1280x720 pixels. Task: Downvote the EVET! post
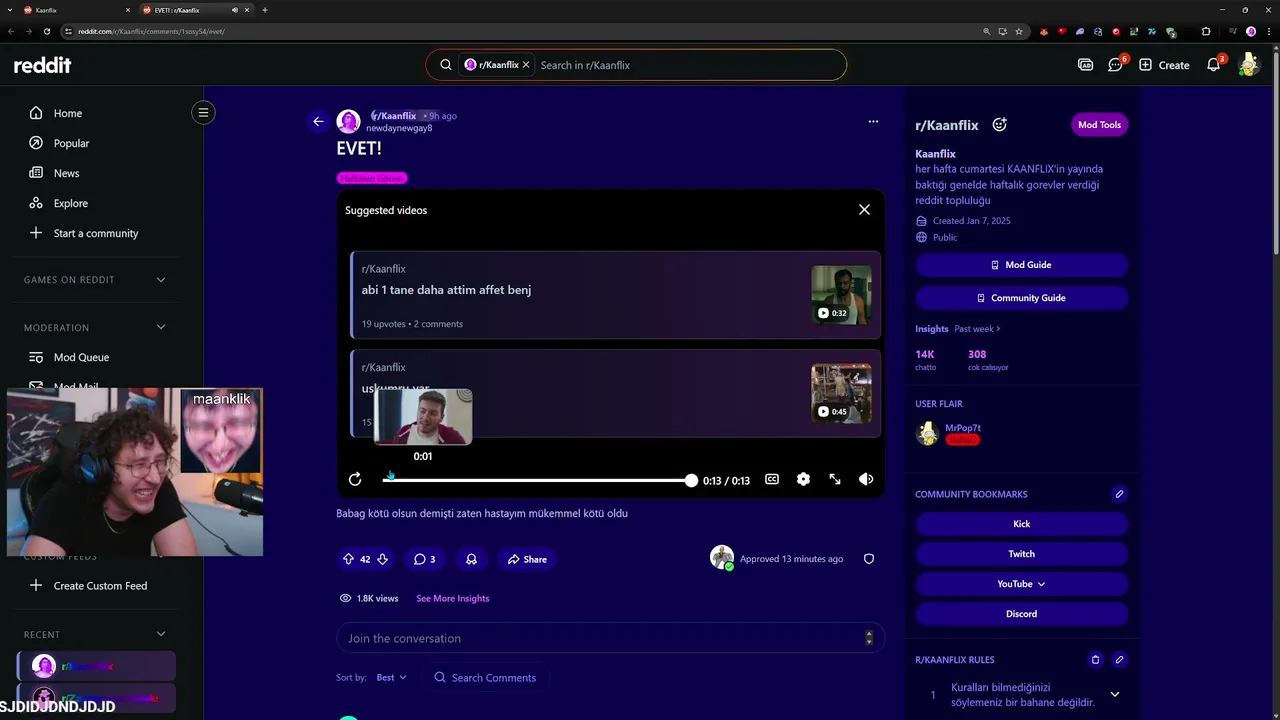tap(382, 559)
